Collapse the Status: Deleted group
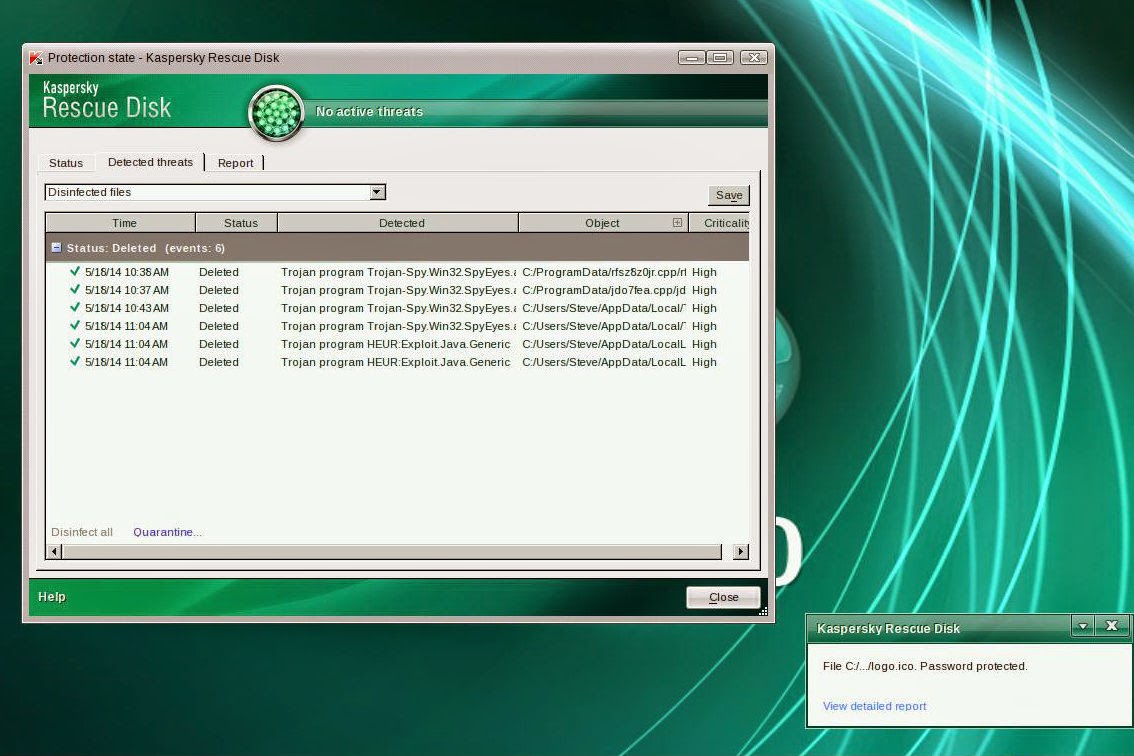Viewport: 1134px width, 756px height. tap(56, 248)
